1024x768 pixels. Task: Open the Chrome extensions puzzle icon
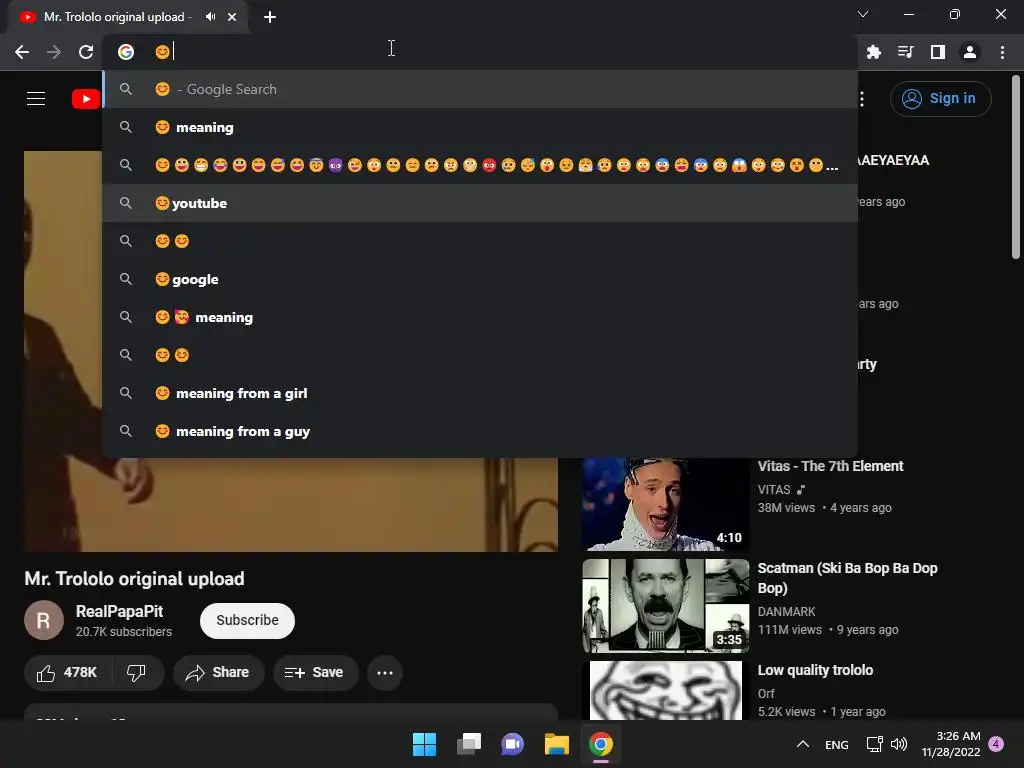point(873,52)
